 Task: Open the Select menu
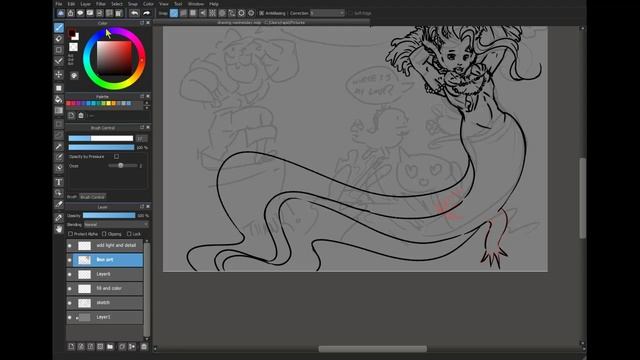[117, 4]
